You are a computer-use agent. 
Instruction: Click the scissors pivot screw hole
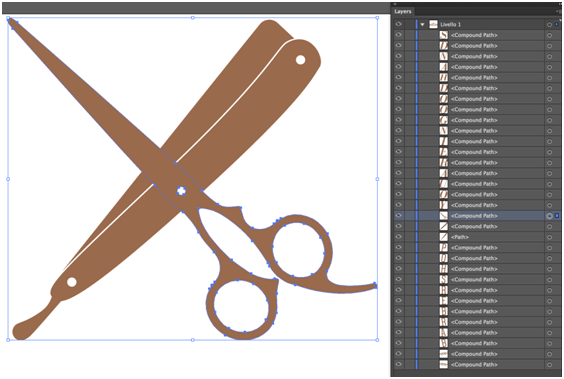181,191
